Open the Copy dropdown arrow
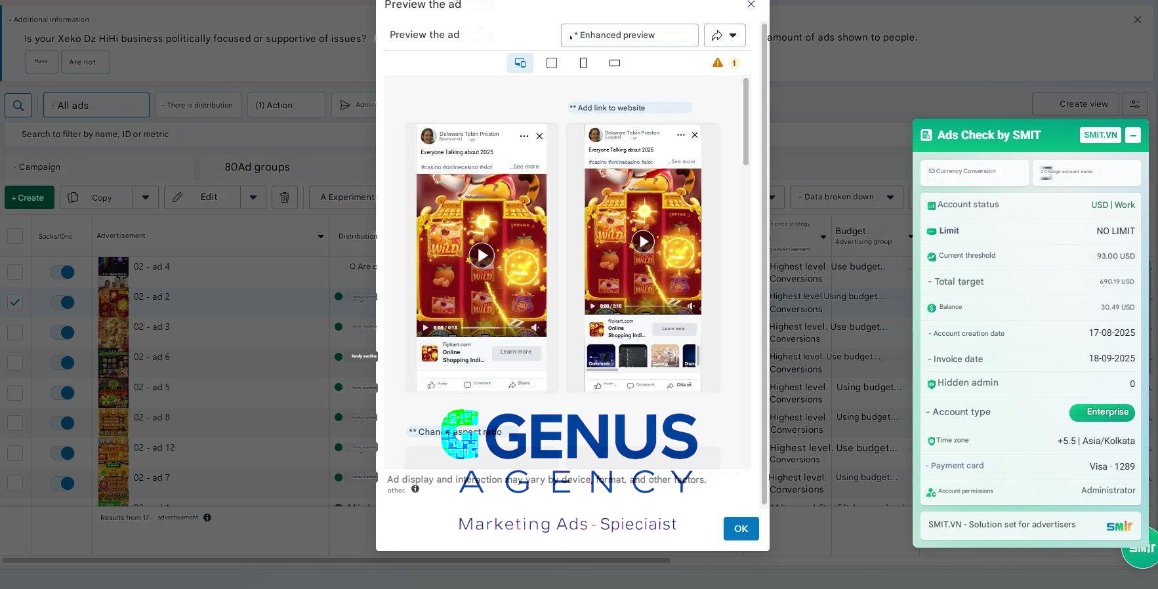 point(145,197)
